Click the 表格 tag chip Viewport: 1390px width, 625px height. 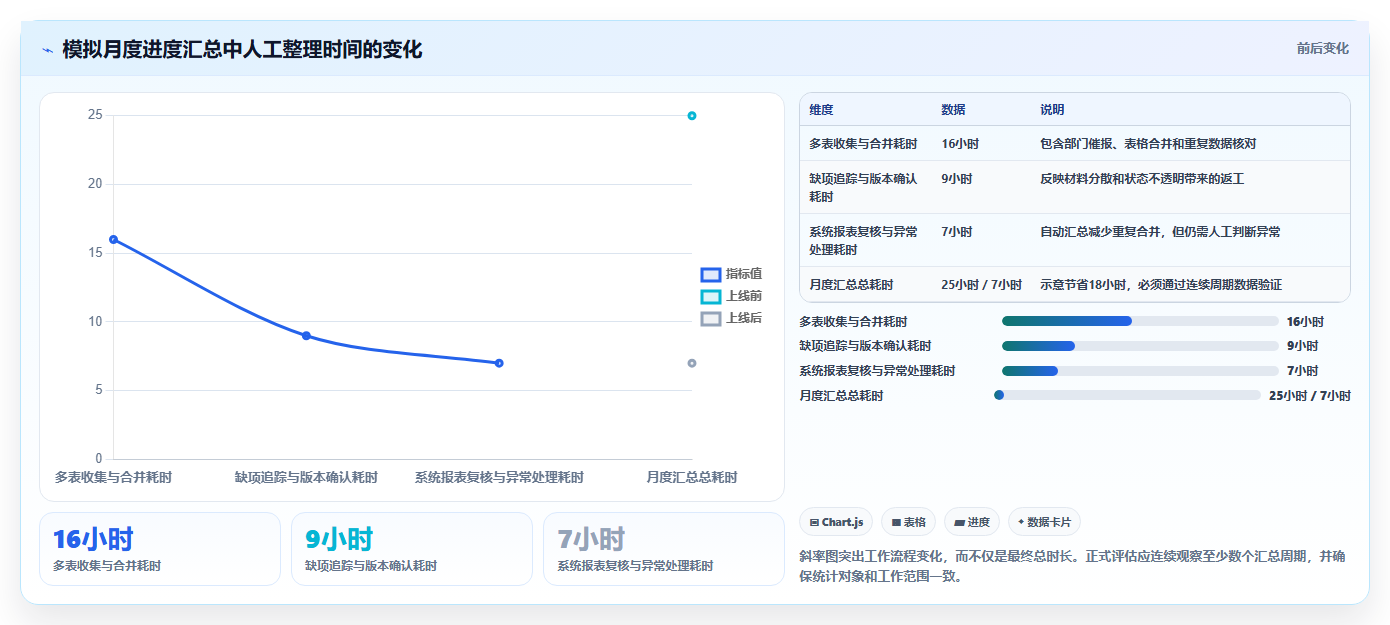click(x=908, y=522)
